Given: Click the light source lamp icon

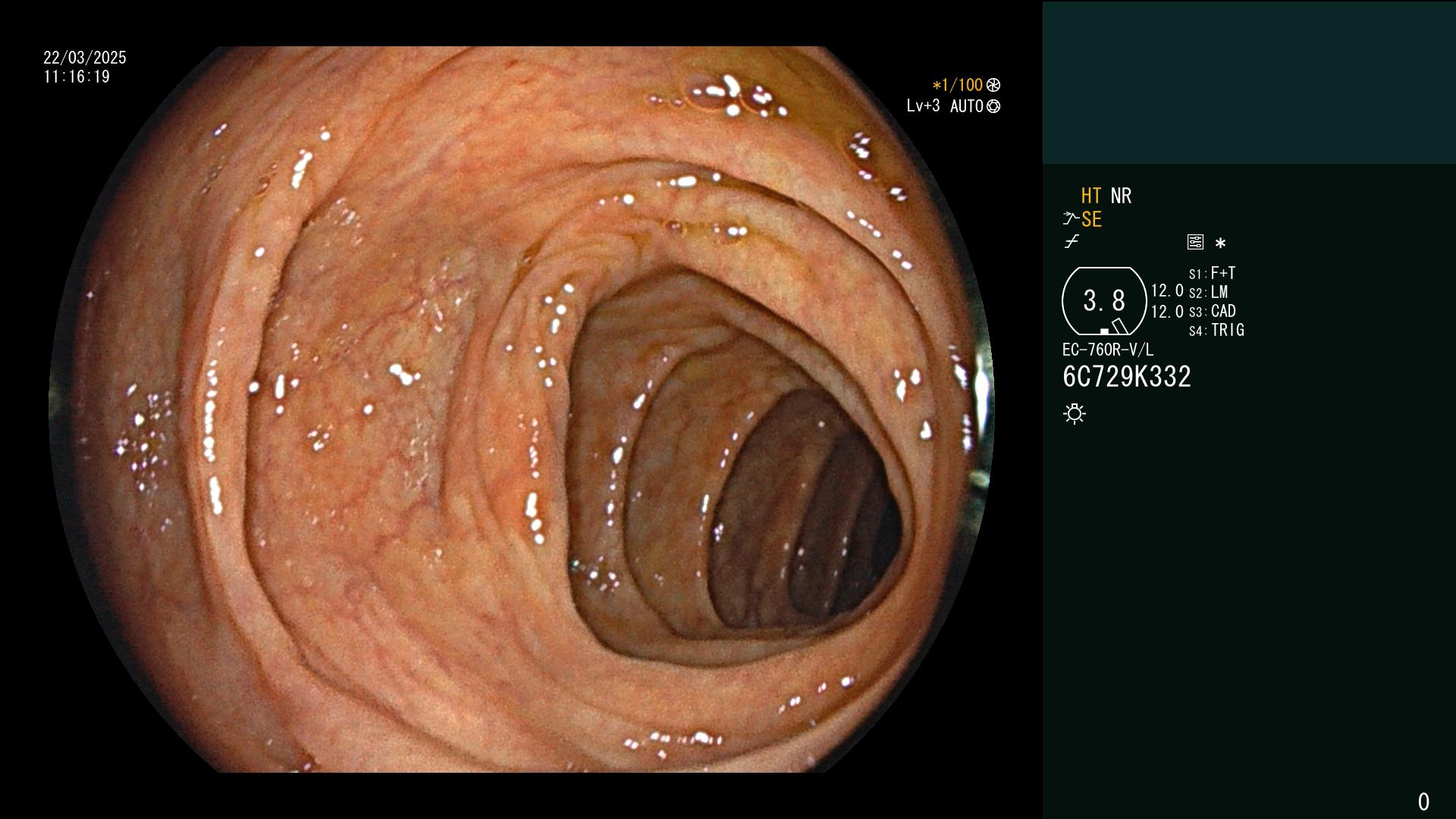Looking at the screenshot, I should point(1075,413).
